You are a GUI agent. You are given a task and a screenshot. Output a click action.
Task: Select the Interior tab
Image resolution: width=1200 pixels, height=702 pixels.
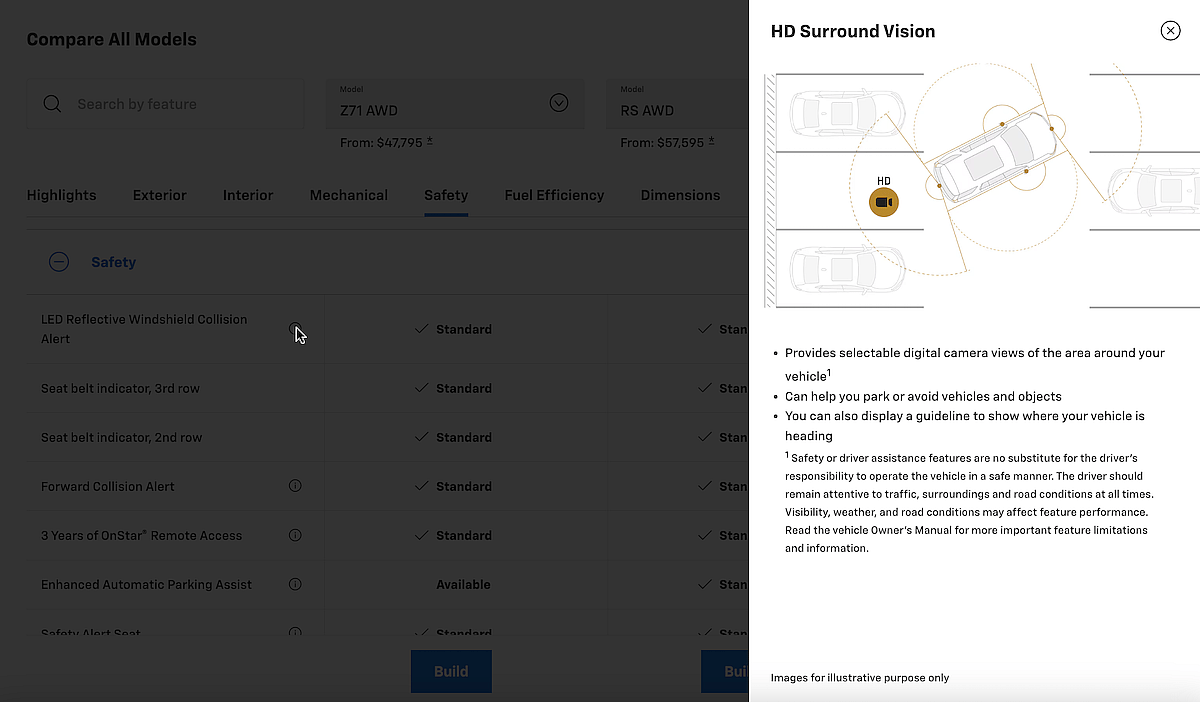coord(248,195)
